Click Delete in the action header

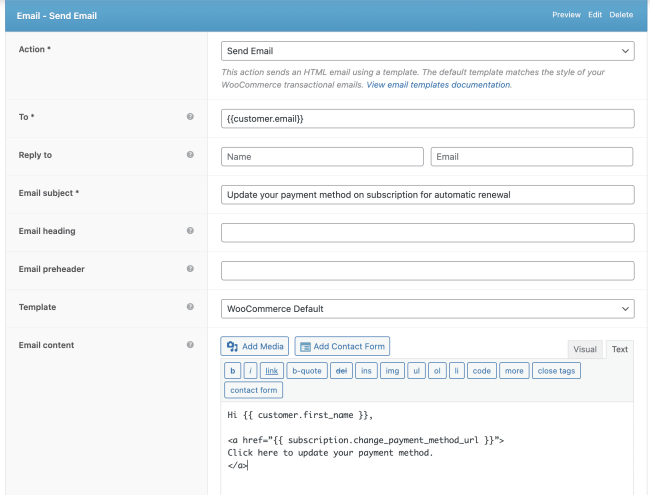pyautogui.click(x=621, y=15)
